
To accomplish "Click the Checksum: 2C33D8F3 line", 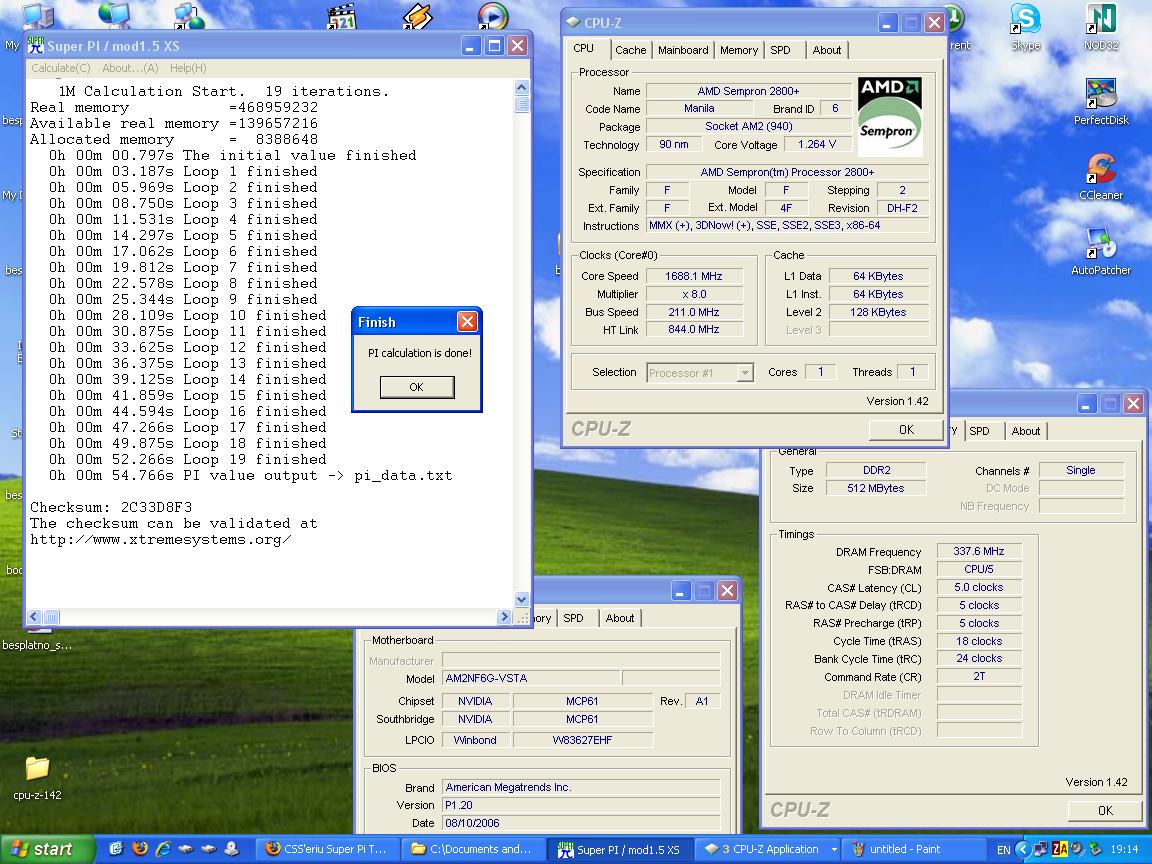I will [x=111, y=507].
